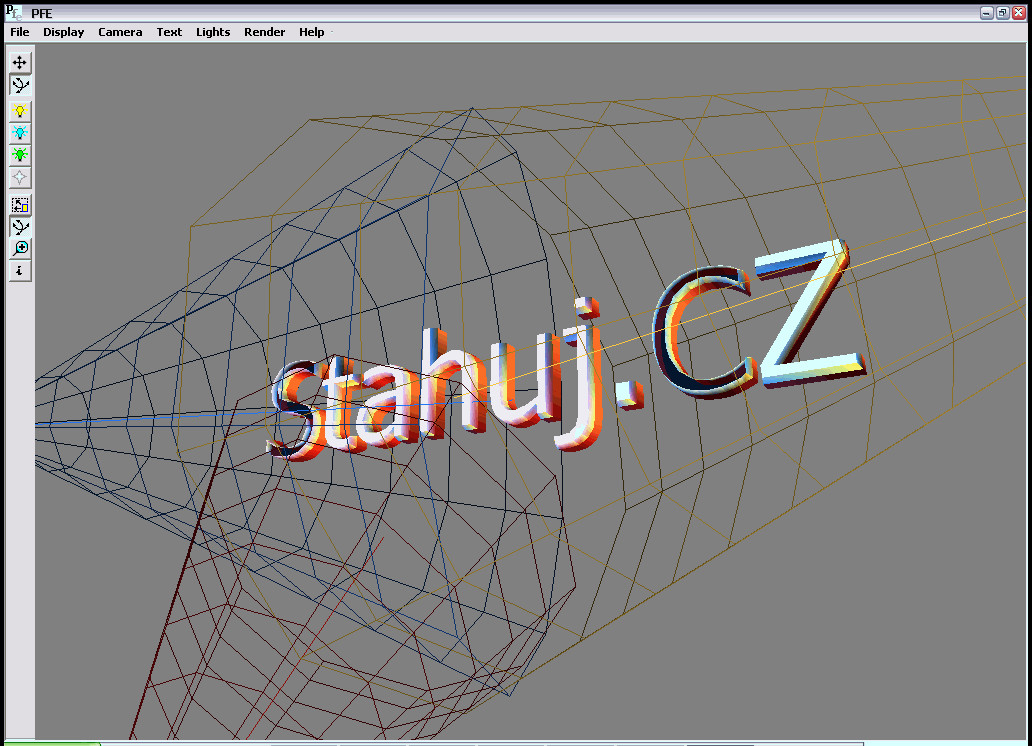
Task: Open the Display menu
Action: coord(64,32)
